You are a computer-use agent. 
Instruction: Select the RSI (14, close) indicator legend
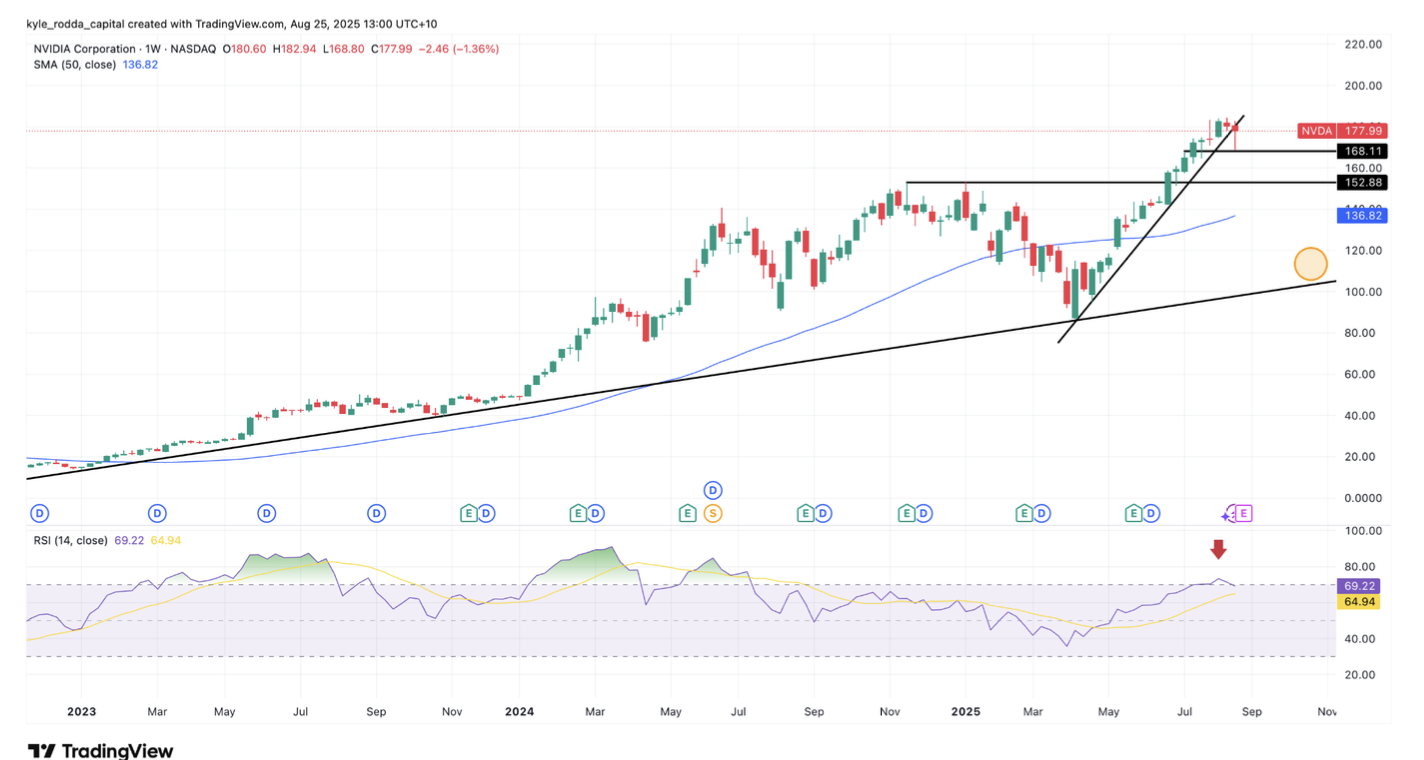pyautogui.click(x=70, y=540)
